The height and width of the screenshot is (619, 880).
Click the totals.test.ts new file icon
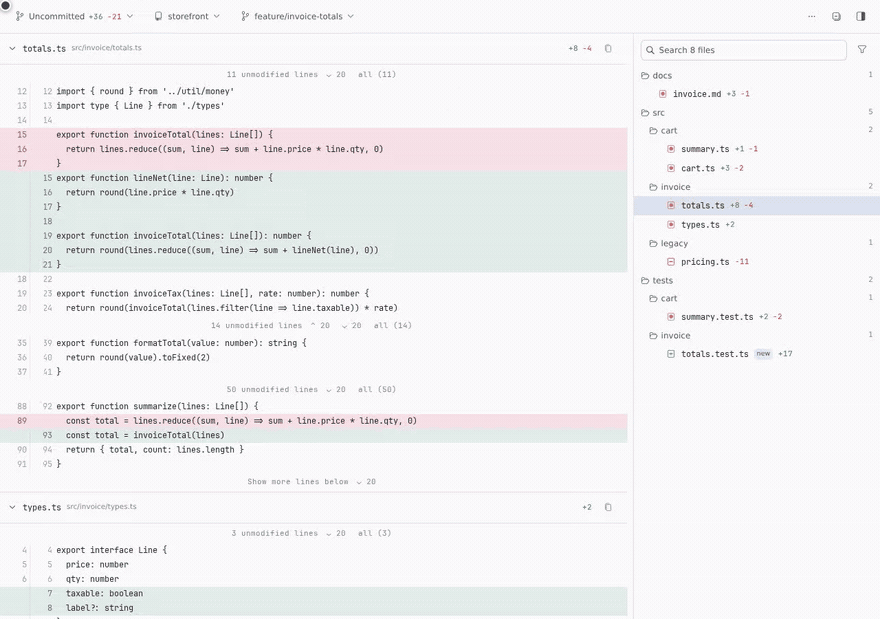tap(671, 354)
